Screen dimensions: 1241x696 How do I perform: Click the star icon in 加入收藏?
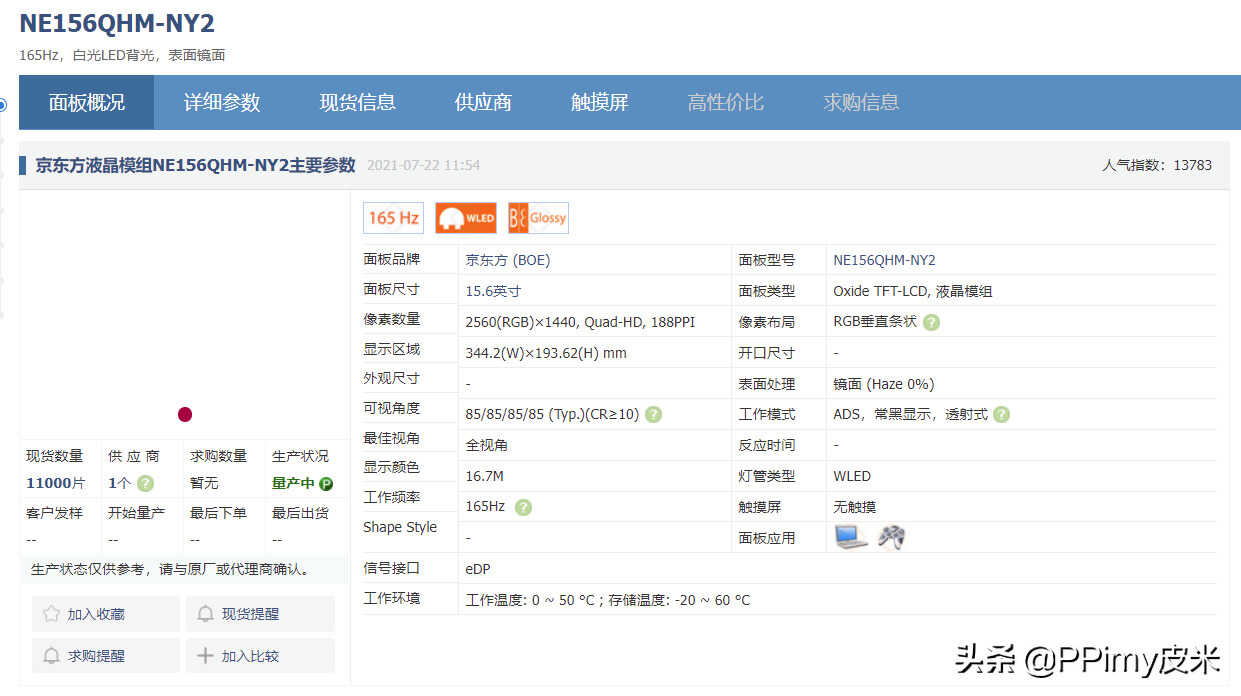point(52,614)
